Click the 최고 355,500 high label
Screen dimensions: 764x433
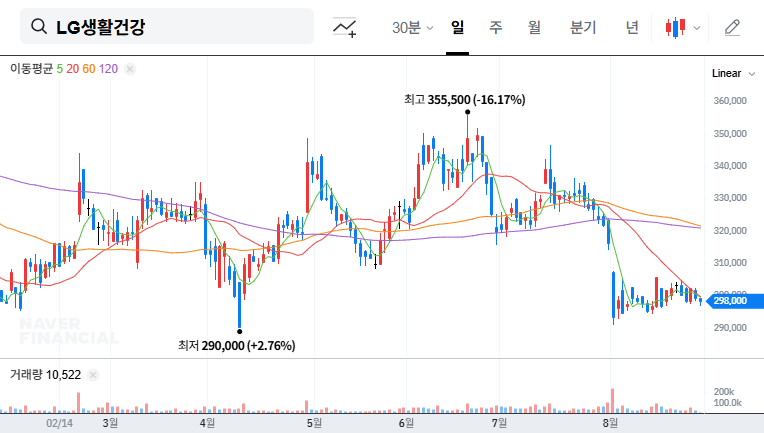point(464,100)
